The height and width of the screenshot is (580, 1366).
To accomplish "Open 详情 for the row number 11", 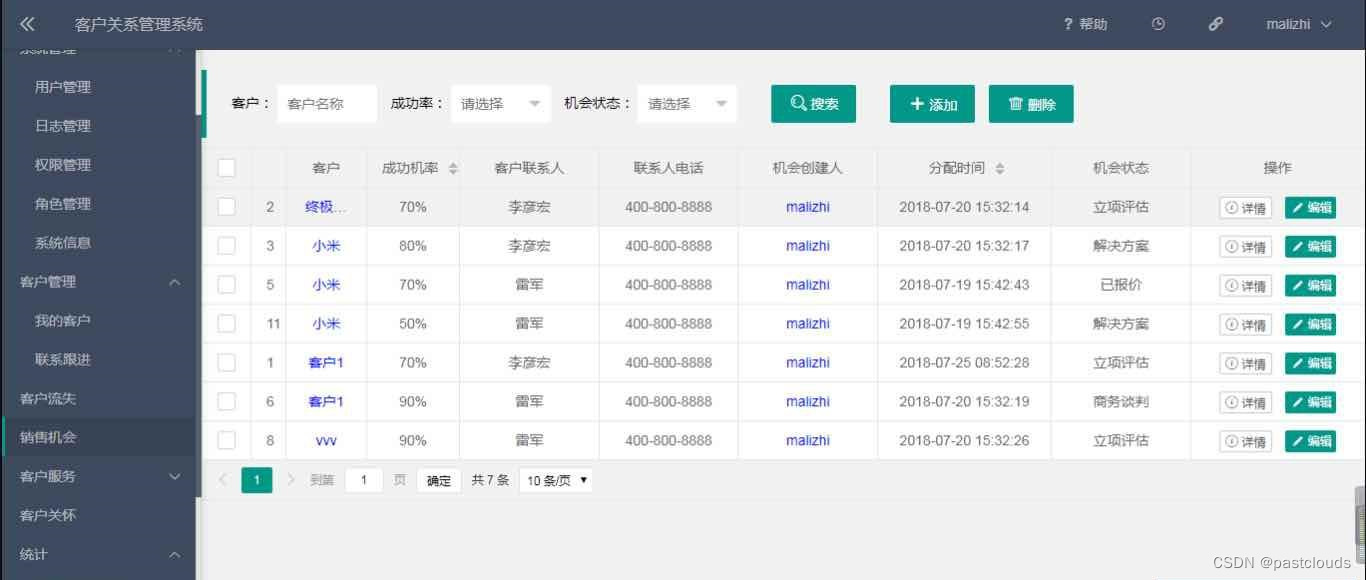I will pos(1245,325).
